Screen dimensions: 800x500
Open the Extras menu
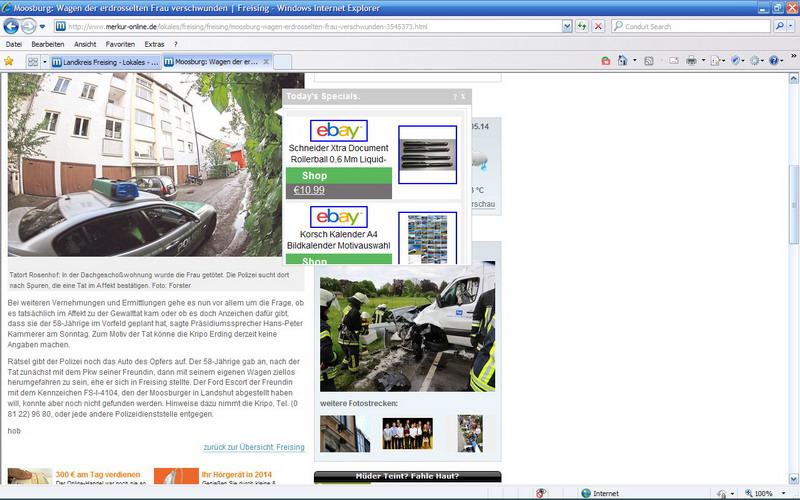tap(154, 44)
